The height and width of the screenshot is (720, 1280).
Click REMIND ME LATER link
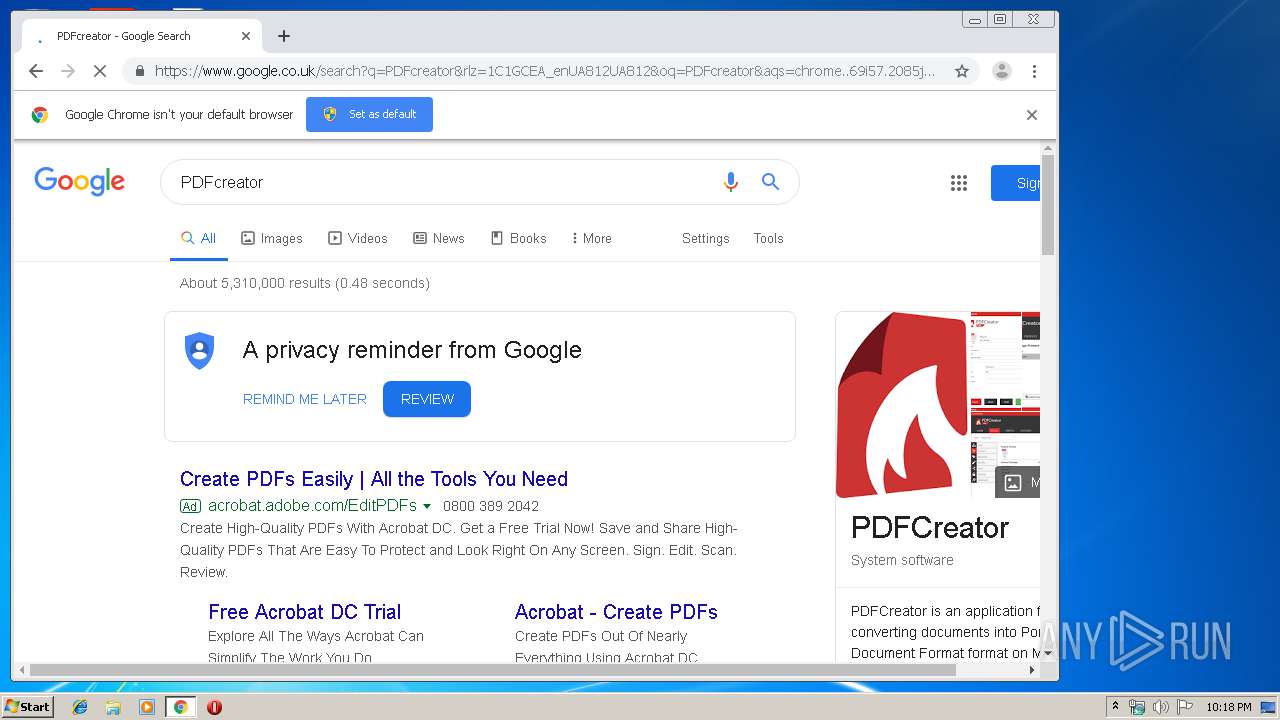coord(305,399)
